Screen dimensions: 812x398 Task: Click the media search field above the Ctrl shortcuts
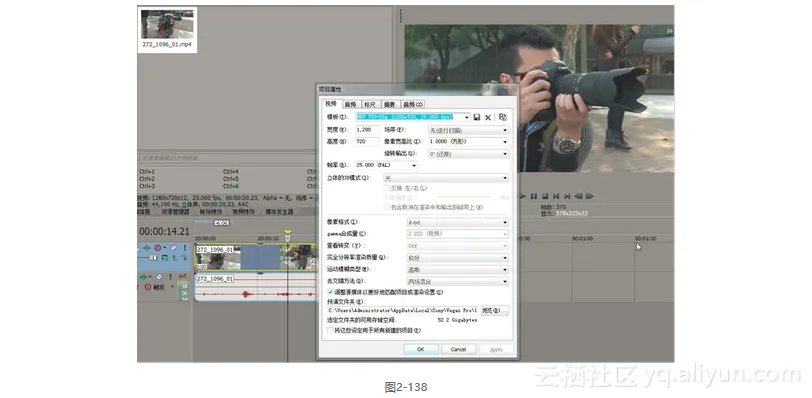click(x=227, y=158)
